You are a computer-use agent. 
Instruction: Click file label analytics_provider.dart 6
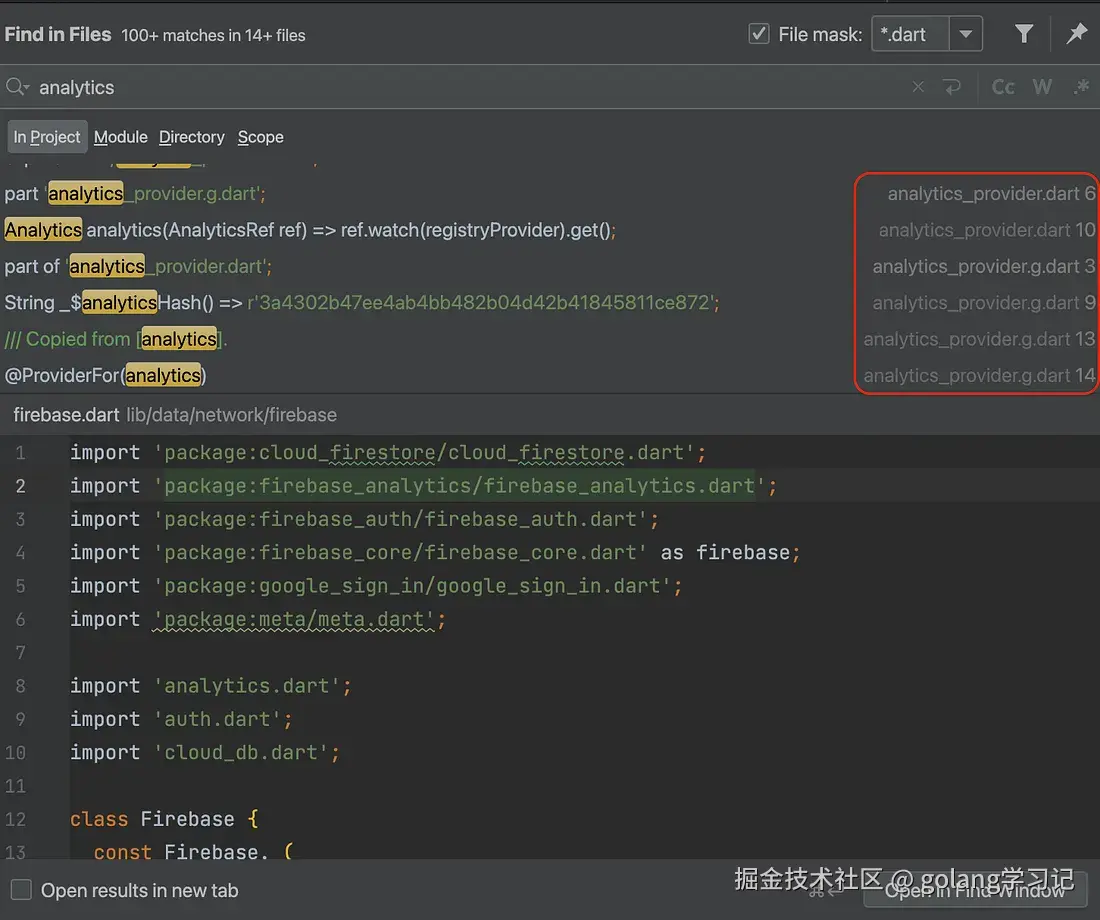[x=991, y=194]
